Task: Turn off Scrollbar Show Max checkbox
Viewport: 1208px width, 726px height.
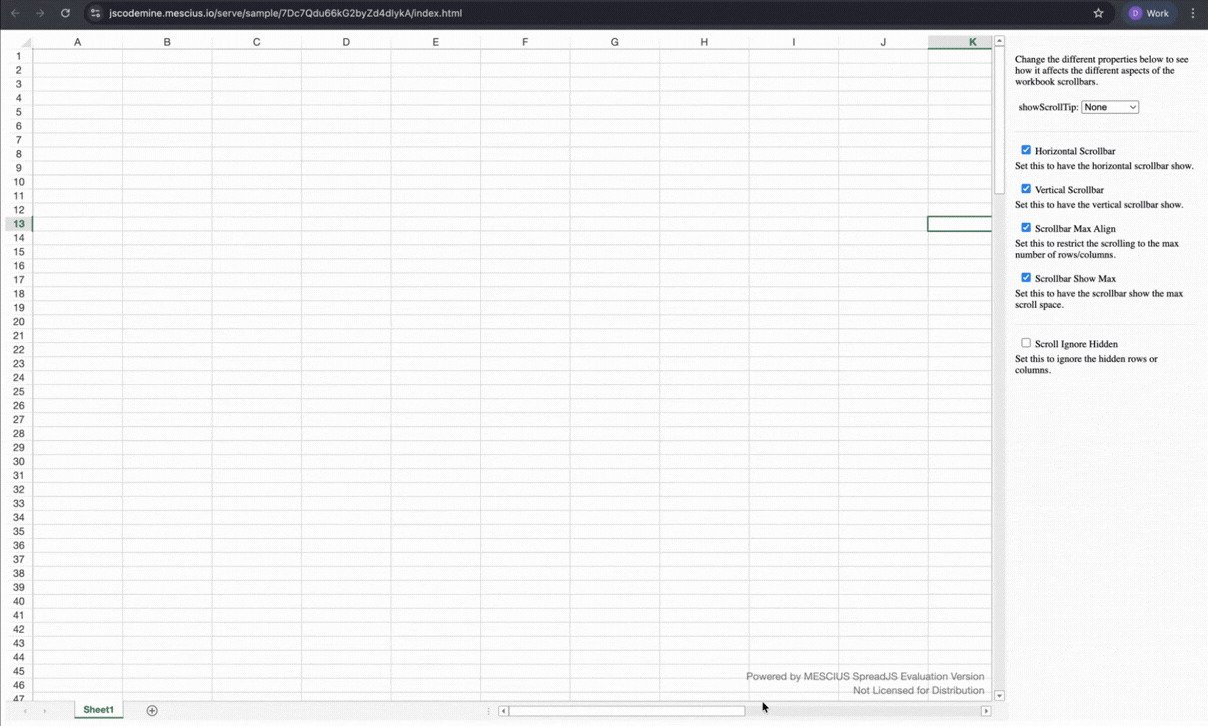Action: pyautogui.click(x=1026, y=278)
